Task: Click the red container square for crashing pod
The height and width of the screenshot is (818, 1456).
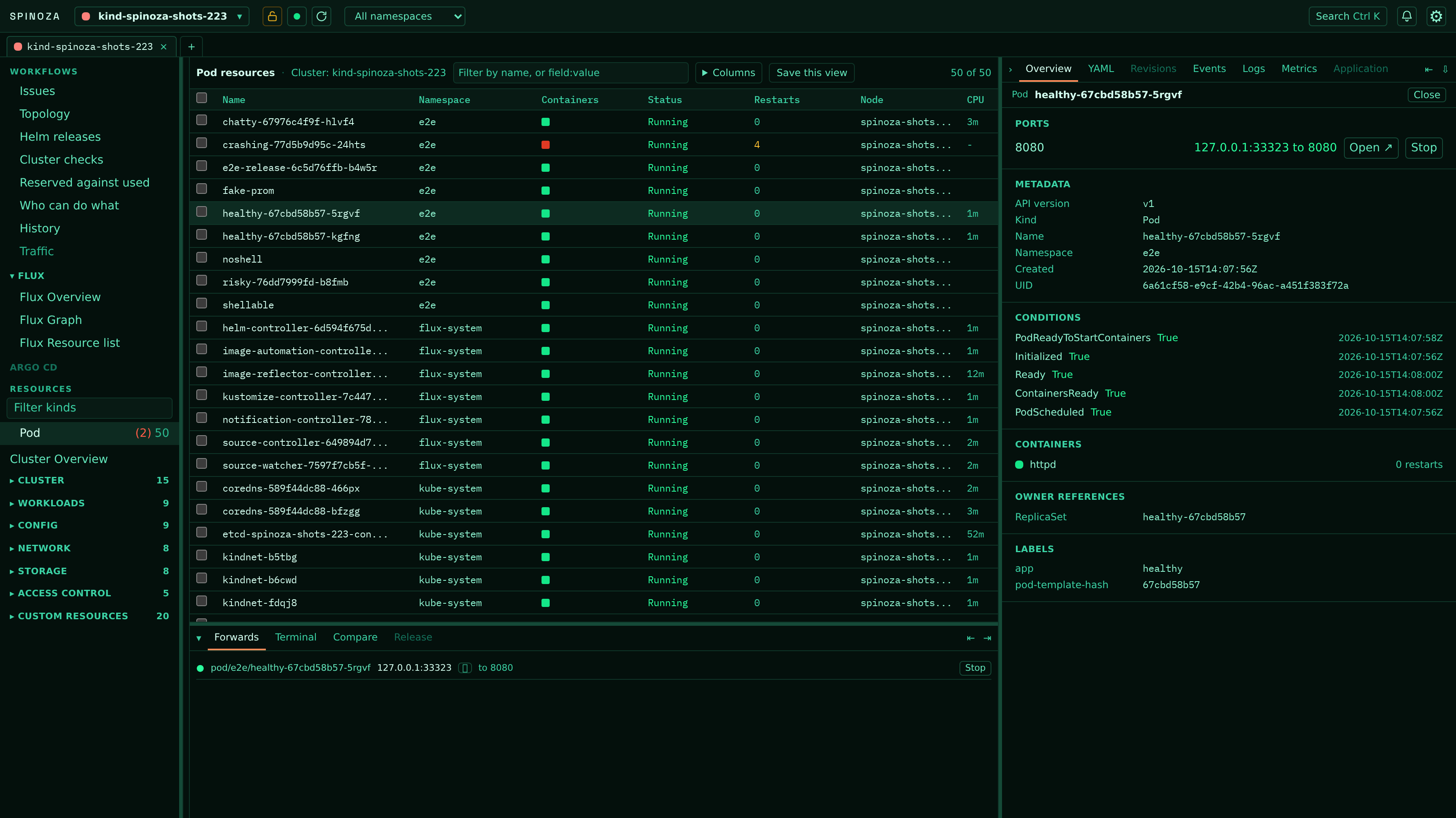Action: click(x=546, y=145)
